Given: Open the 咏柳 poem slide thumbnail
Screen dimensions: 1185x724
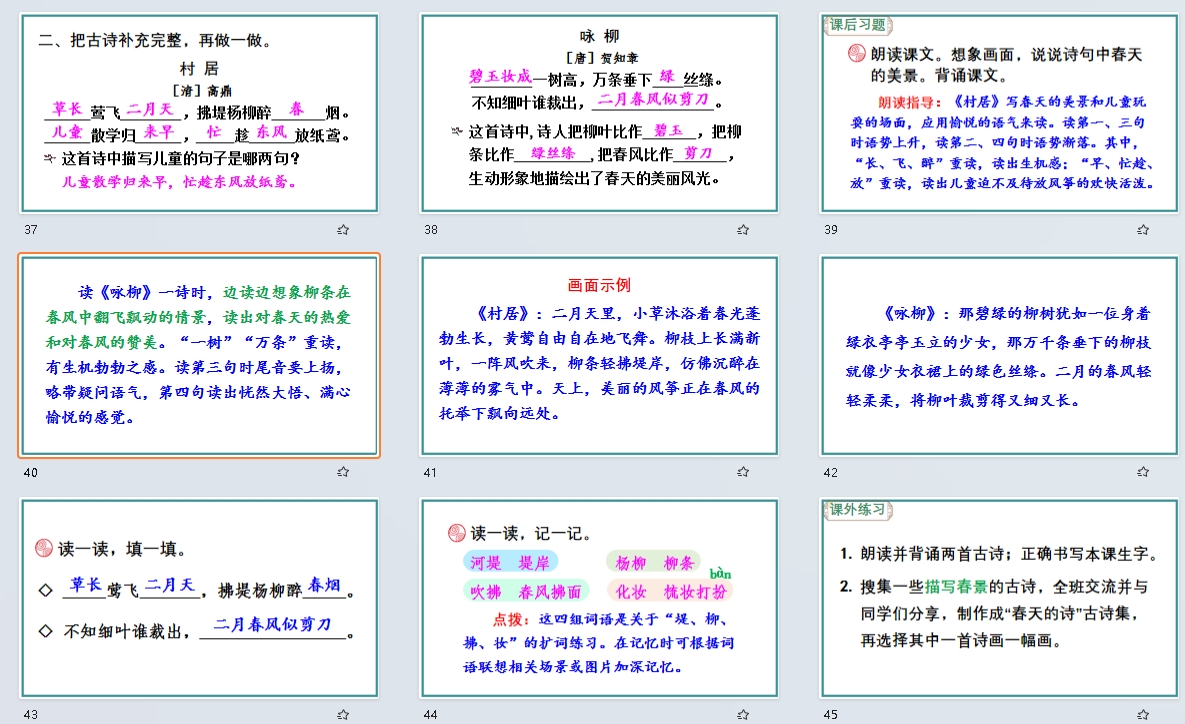Looking at the screenshot, I should pyautogui.click(x=599, y=113).
